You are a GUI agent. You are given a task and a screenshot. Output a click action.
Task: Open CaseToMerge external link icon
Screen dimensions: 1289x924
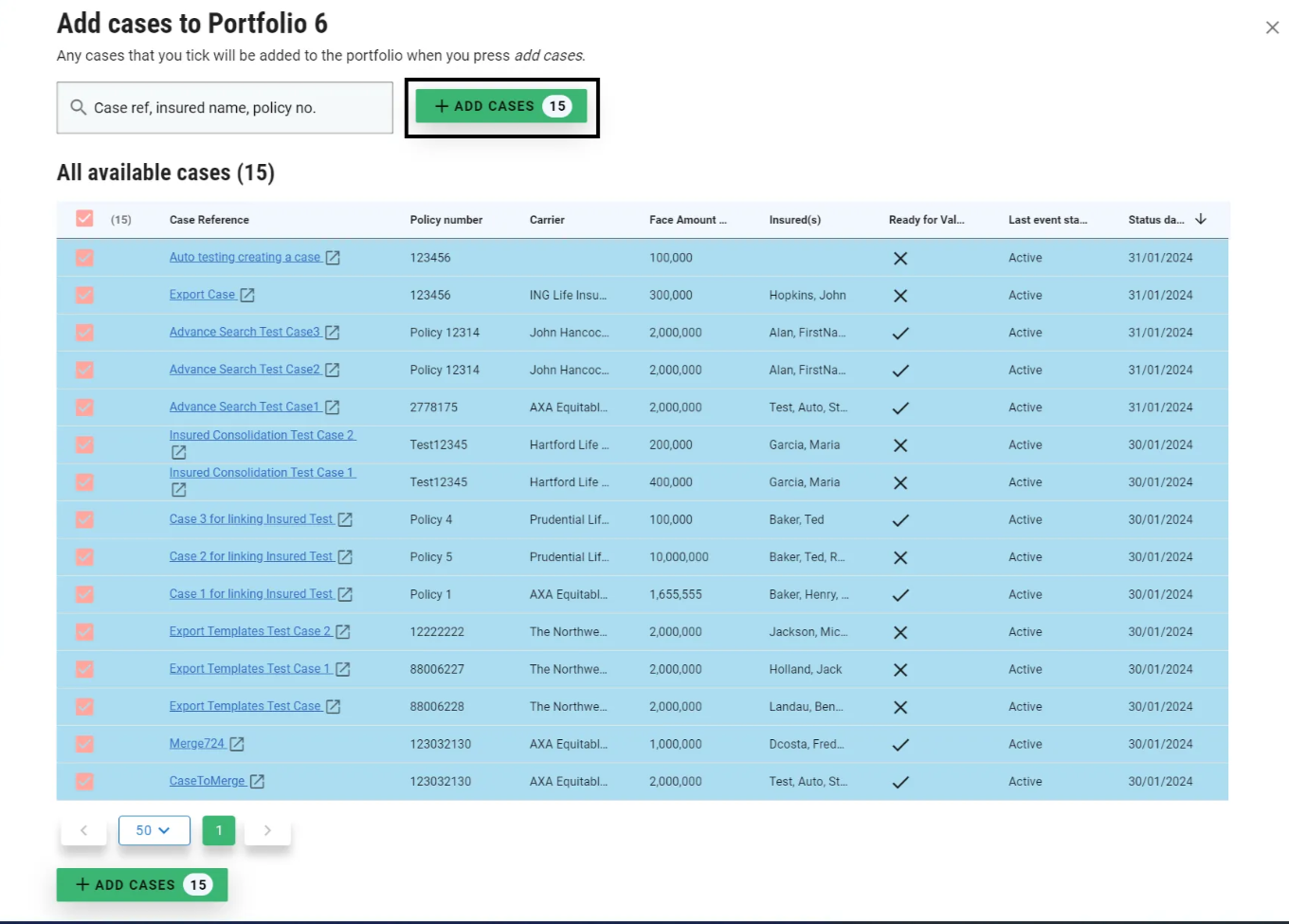[257, 782]
